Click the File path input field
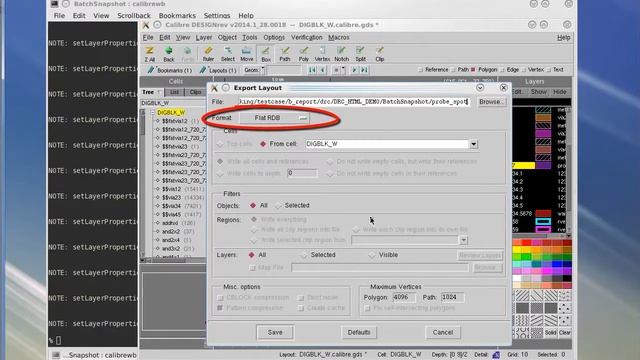 (354, 102)
